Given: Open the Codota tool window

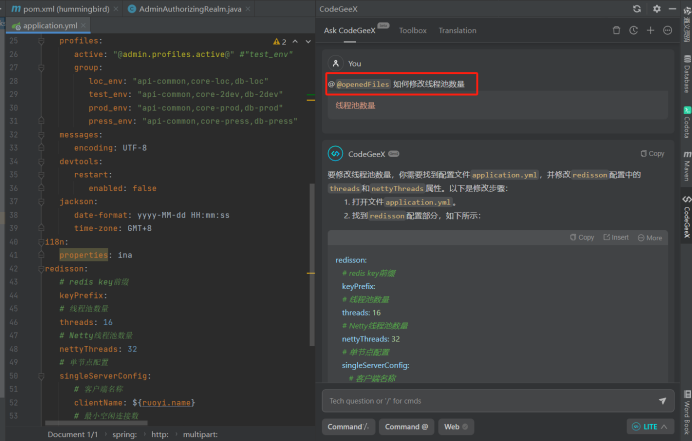Looking at the screenshot, I should (x=687, y=122).
